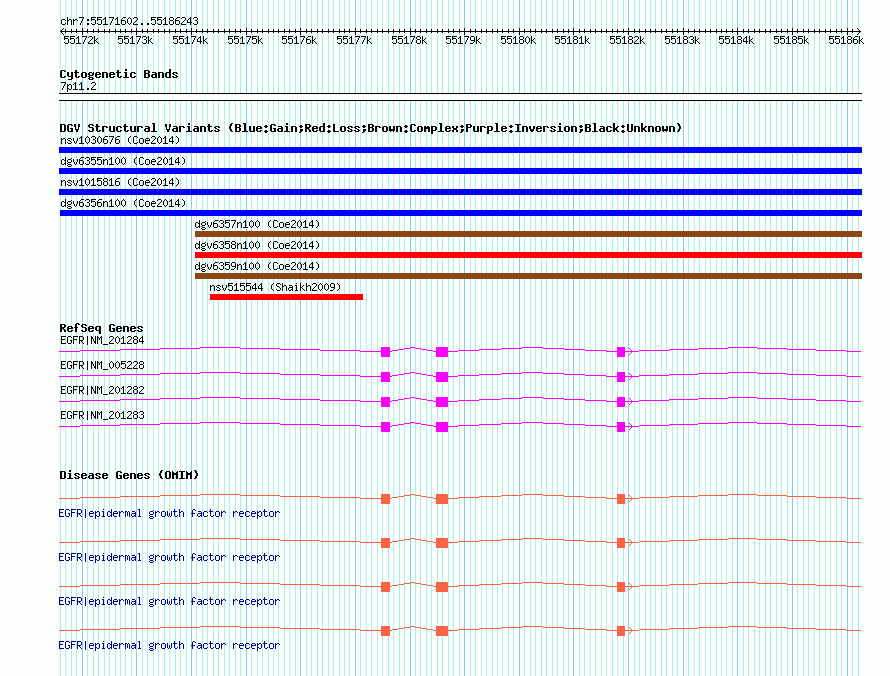Click the nsv1030676 (Coe2014) blue gain bar
This screenshot has height=676, width=890.
(x=460, y=150)
